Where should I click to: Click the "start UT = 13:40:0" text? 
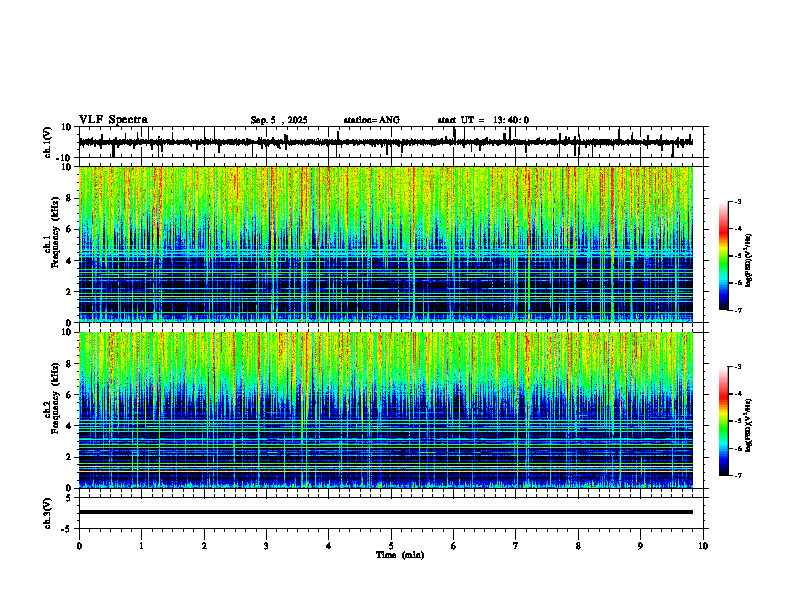click(483, 120)
